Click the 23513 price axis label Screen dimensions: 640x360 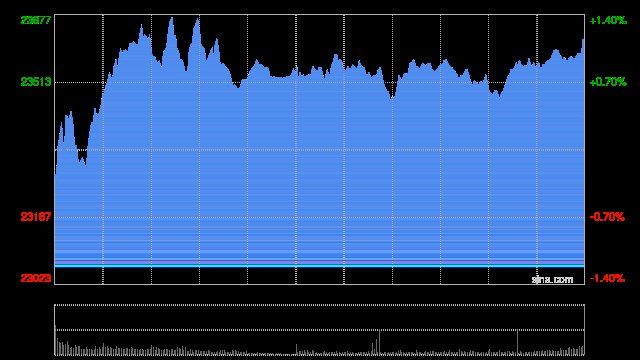coord(36,82)
